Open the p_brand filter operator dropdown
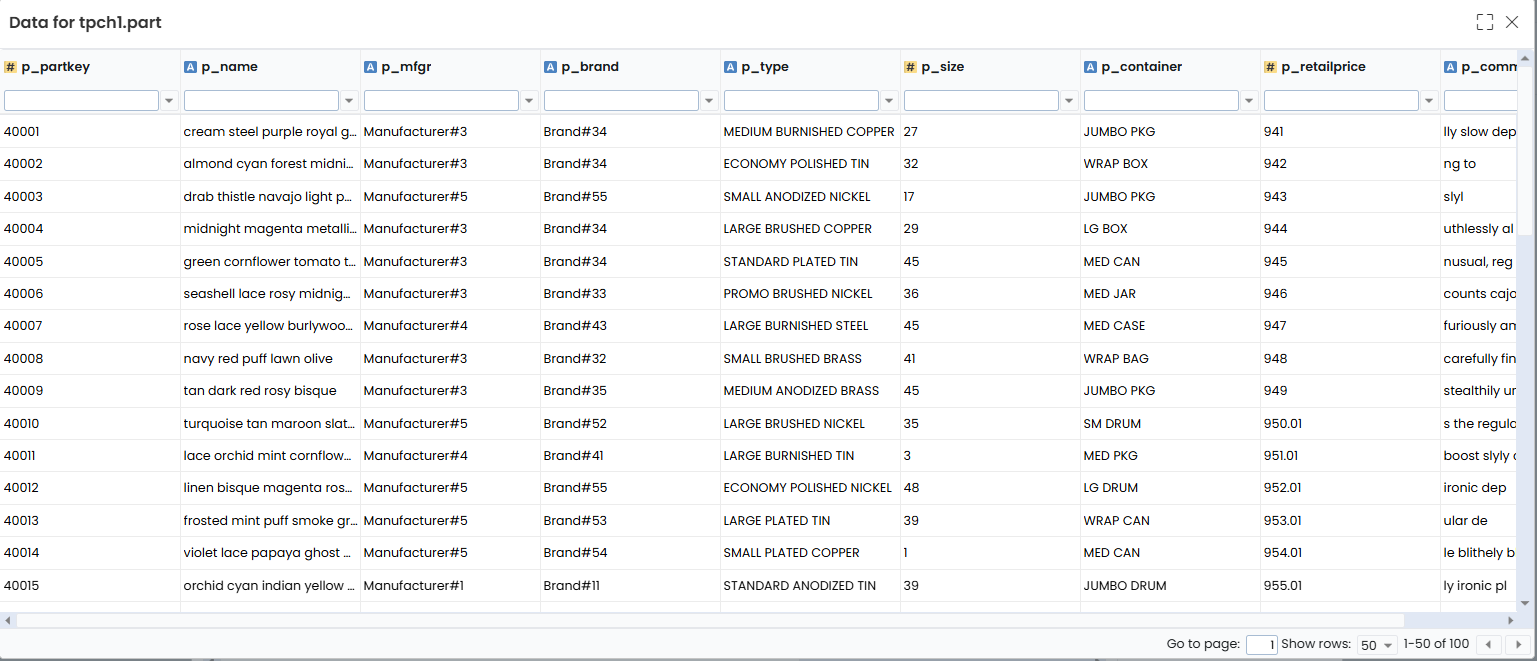 [709, 101]
